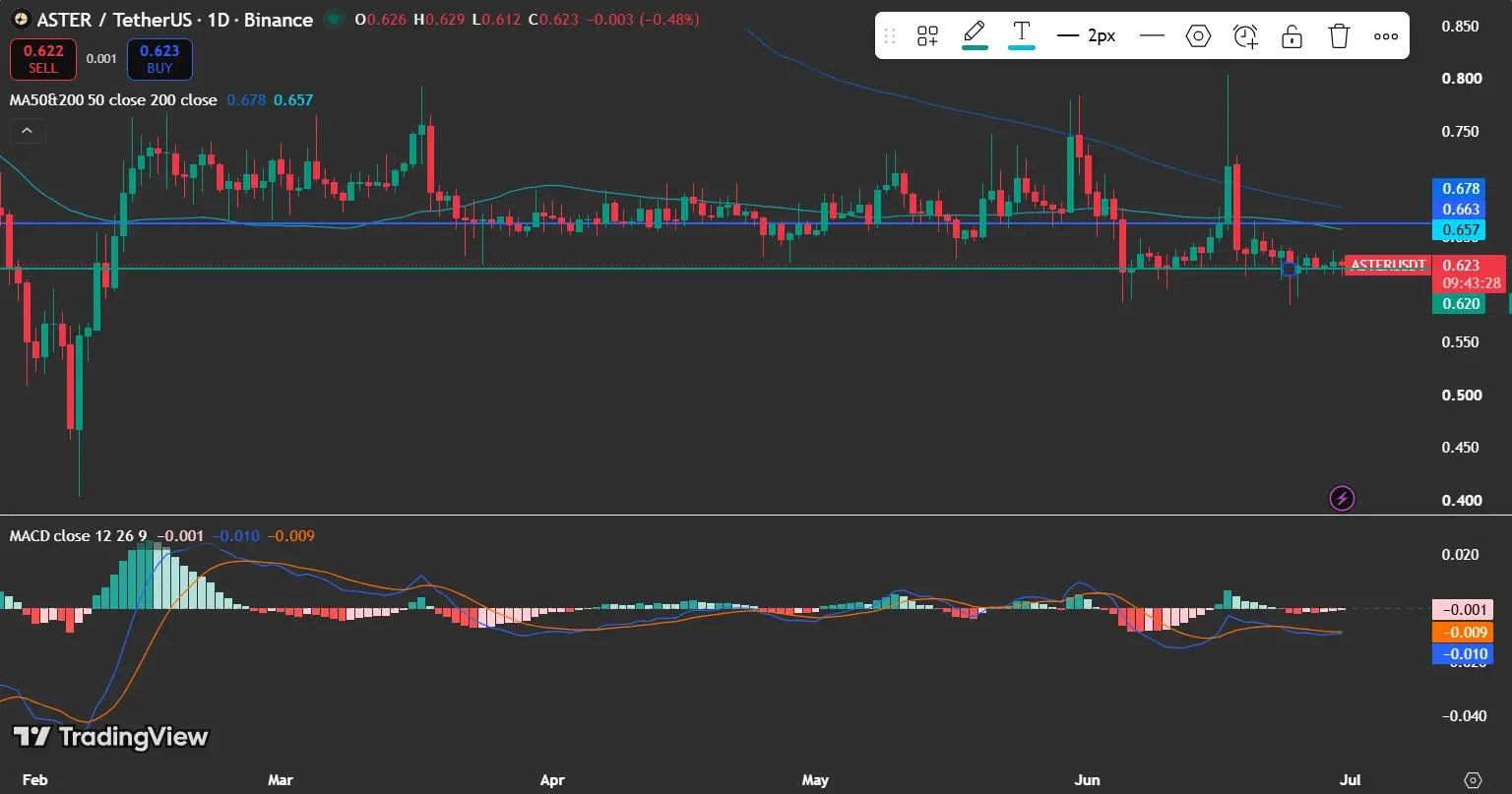Image resolution: width=1512 pixels, height=794 pixels.
Task: Click the ASTERUSDT price label
Action: (x=1387, y=265)
